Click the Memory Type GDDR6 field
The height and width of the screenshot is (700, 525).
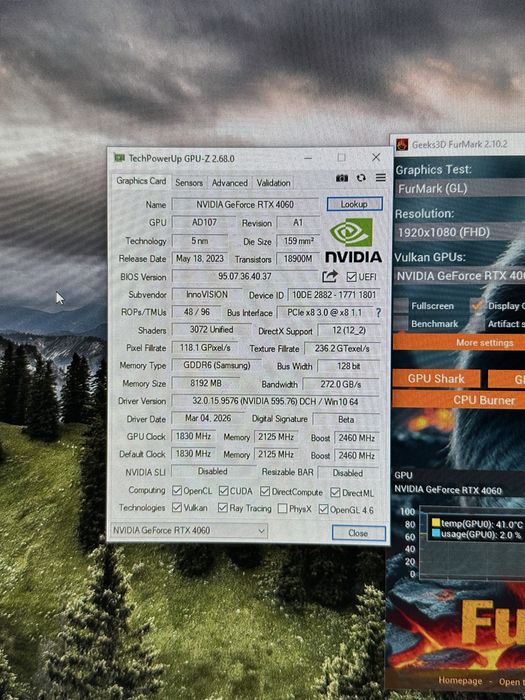(x=217, y=365)
